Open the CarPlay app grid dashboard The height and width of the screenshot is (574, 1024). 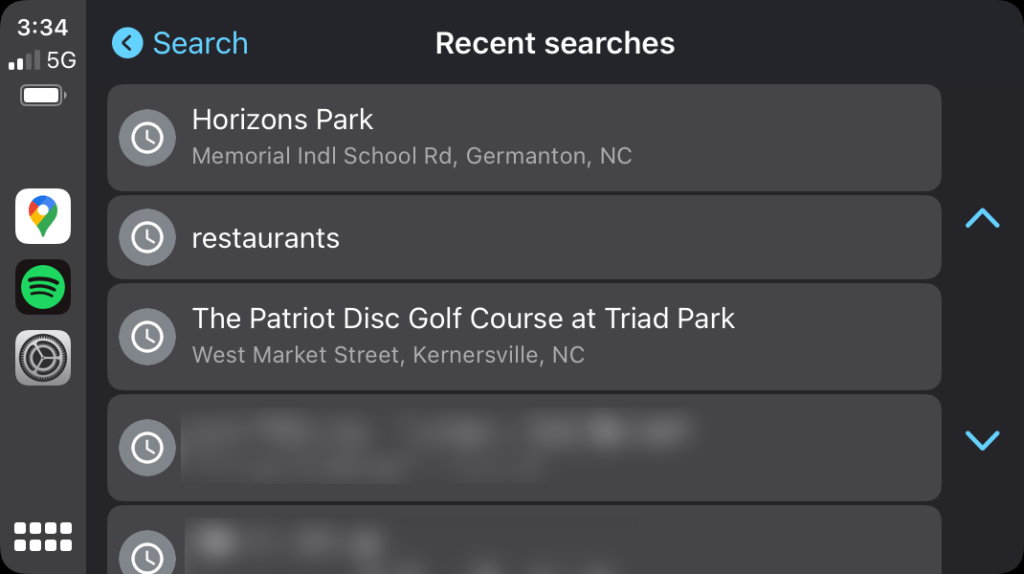point(43,536)
